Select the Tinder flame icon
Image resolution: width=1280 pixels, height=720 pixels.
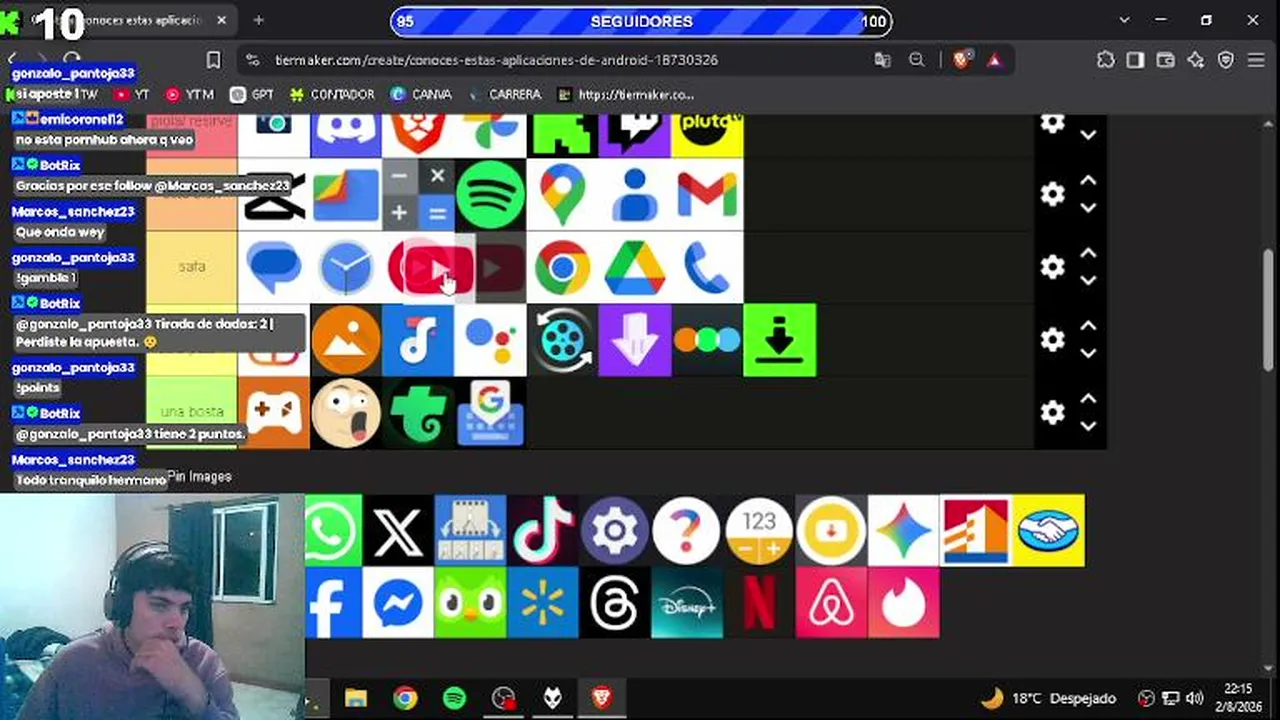point(904,602)
